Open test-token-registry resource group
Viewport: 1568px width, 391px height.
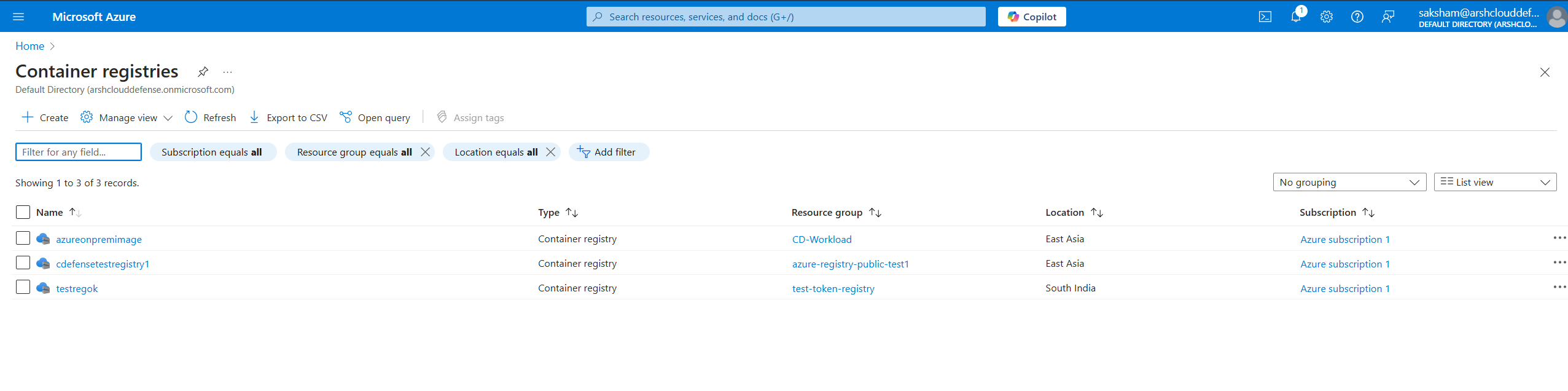833,288
